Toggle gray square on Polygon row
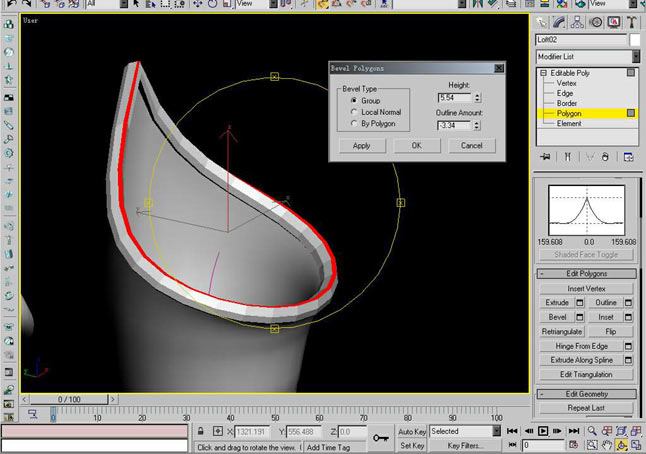This screenshot has width=646, height=454. (631, 113)
